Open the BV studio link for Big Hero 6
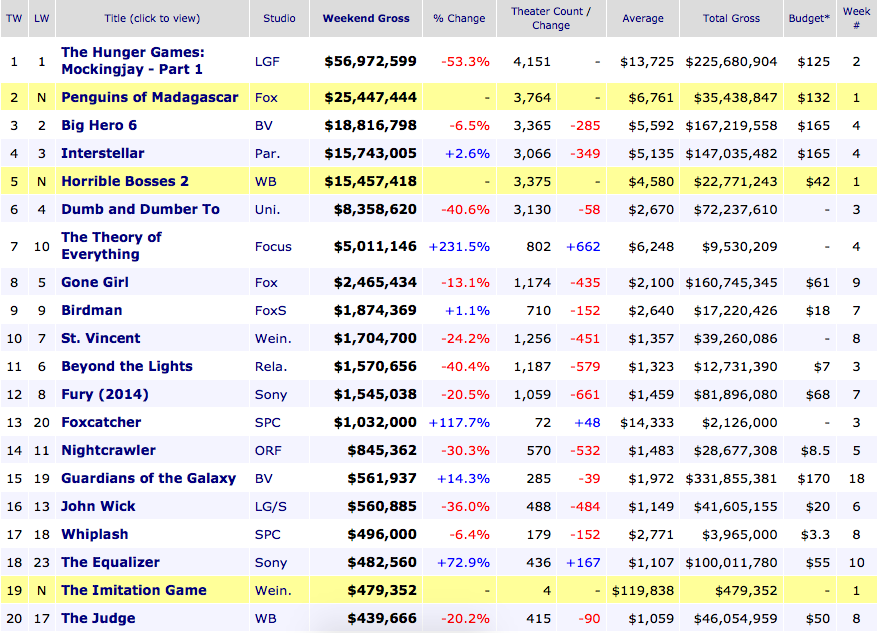 coord(264,125)
